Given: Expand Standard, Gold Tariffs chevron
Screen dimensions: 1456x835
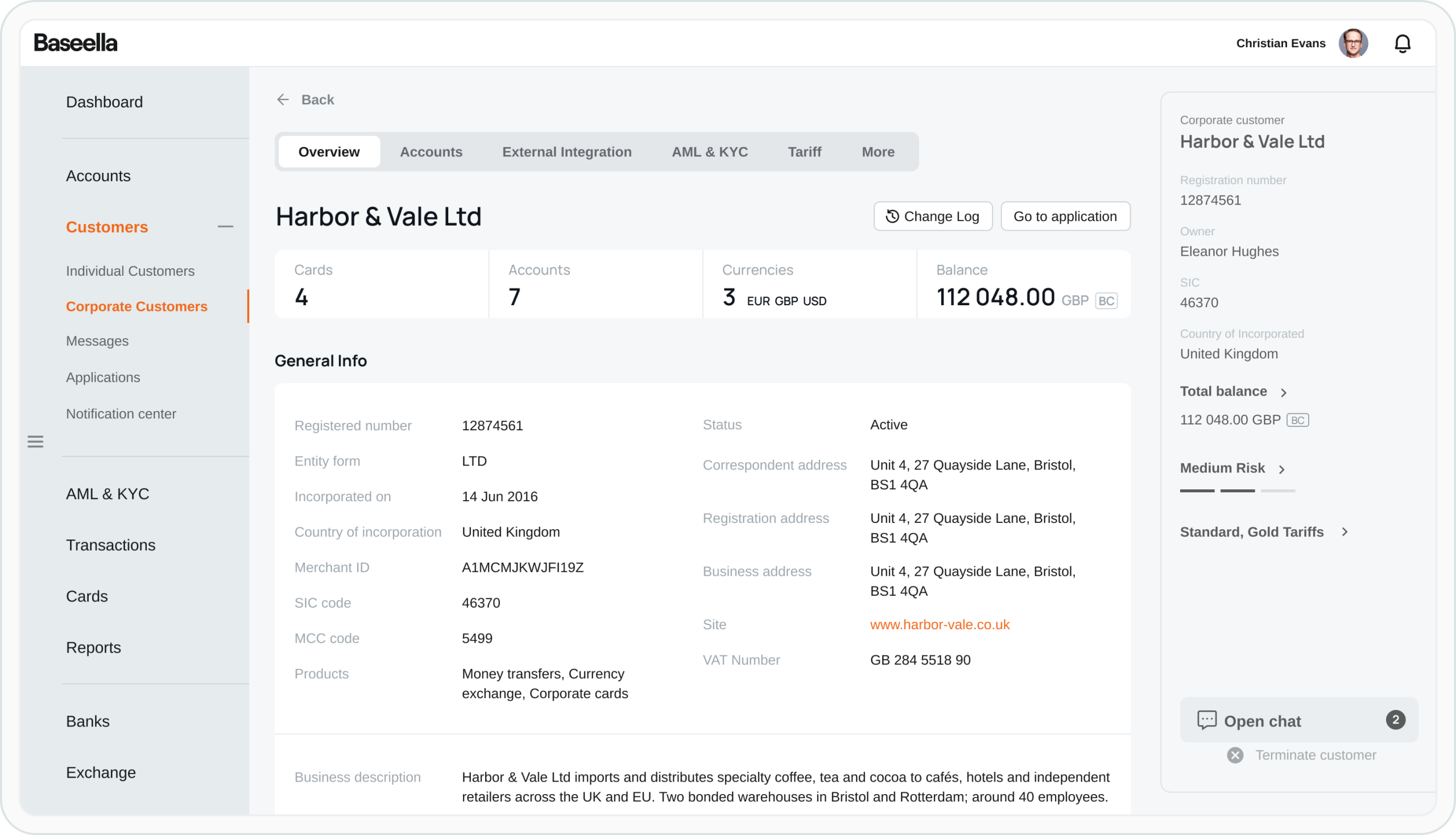Looking at the screenshot, I should (x=1345, y=532).
